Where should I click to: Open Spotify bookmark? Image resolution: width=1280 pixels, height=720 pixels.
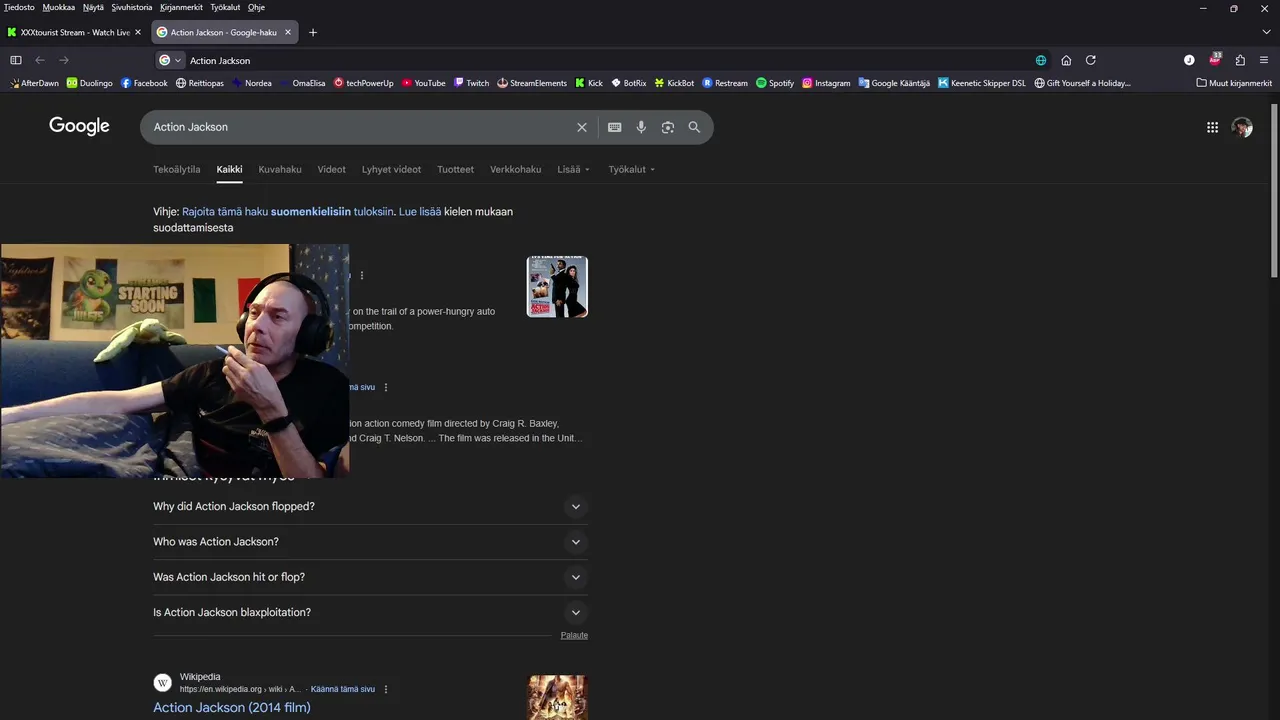point(775,83)
